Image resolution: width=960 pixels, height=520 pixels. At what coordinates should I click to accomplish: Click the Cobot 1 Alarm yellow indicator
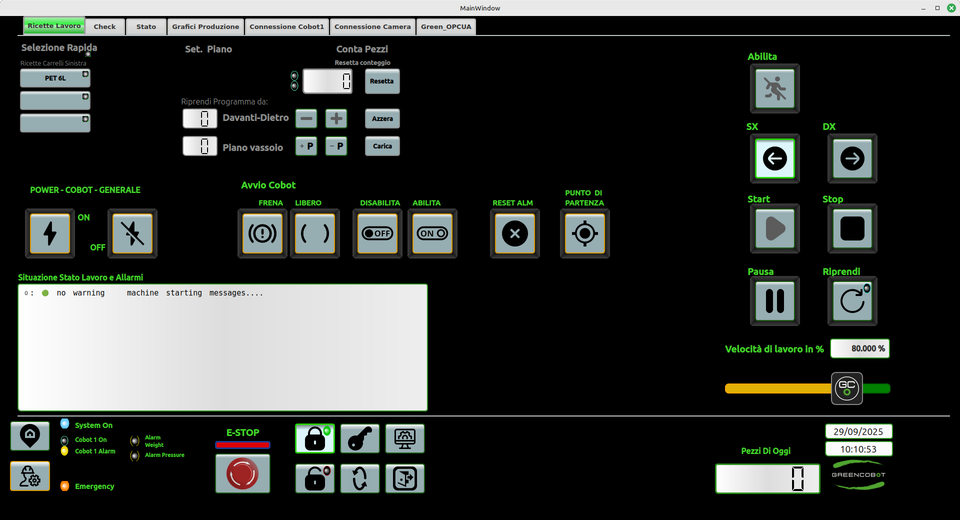(x=64, y=451)
